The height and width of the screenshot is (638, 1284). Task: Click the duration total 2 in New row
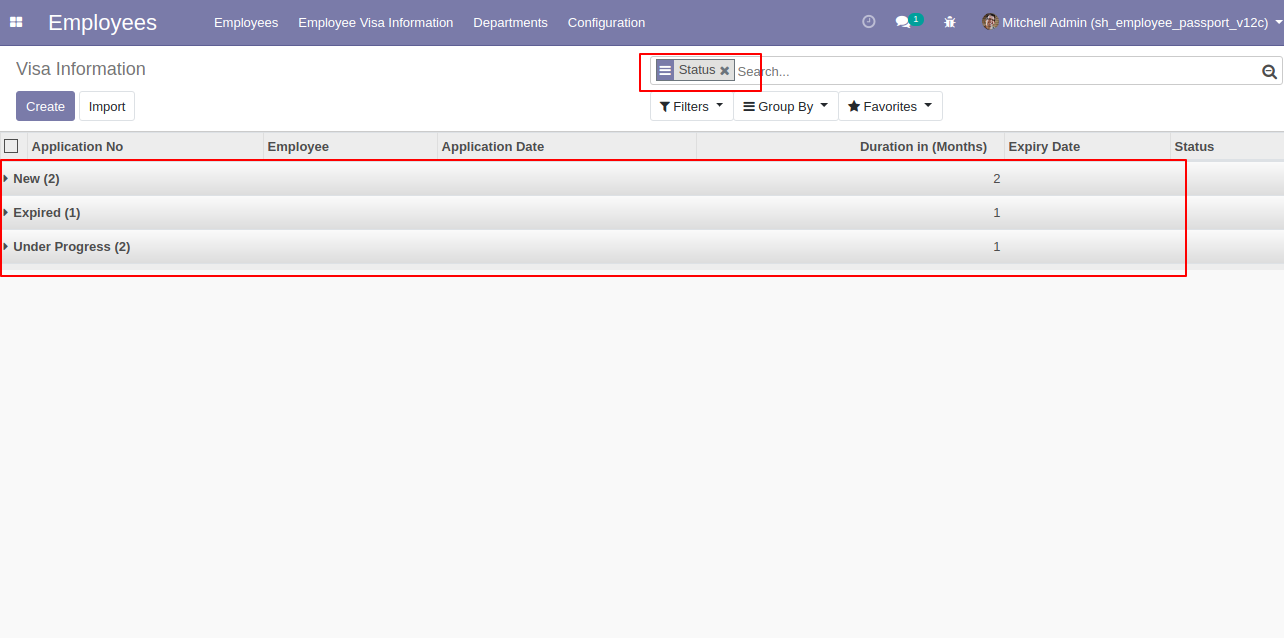pyautogui.click(x=996, y=179)
